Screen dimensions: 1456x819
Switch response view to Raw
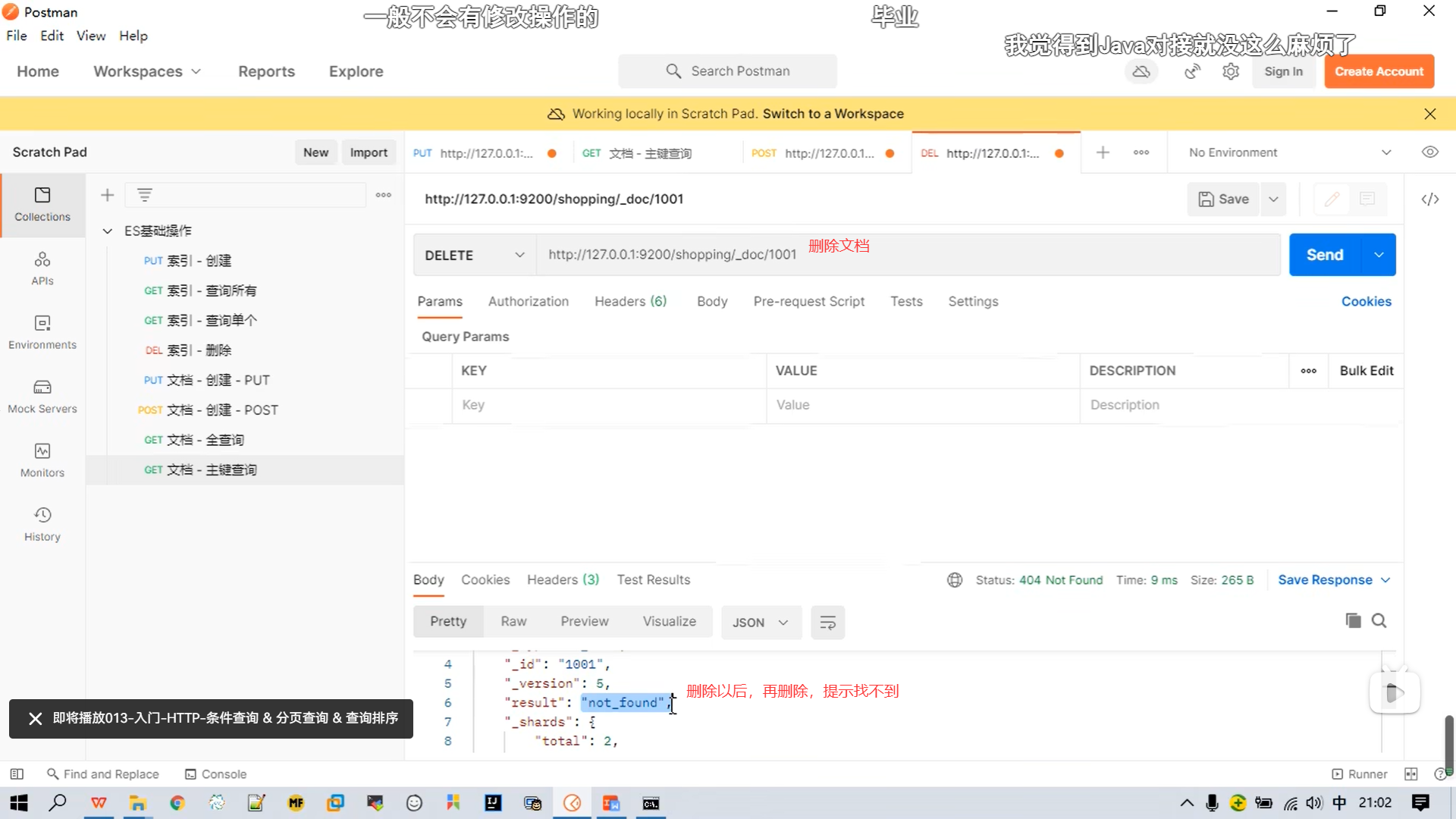[x=513, y=622]
